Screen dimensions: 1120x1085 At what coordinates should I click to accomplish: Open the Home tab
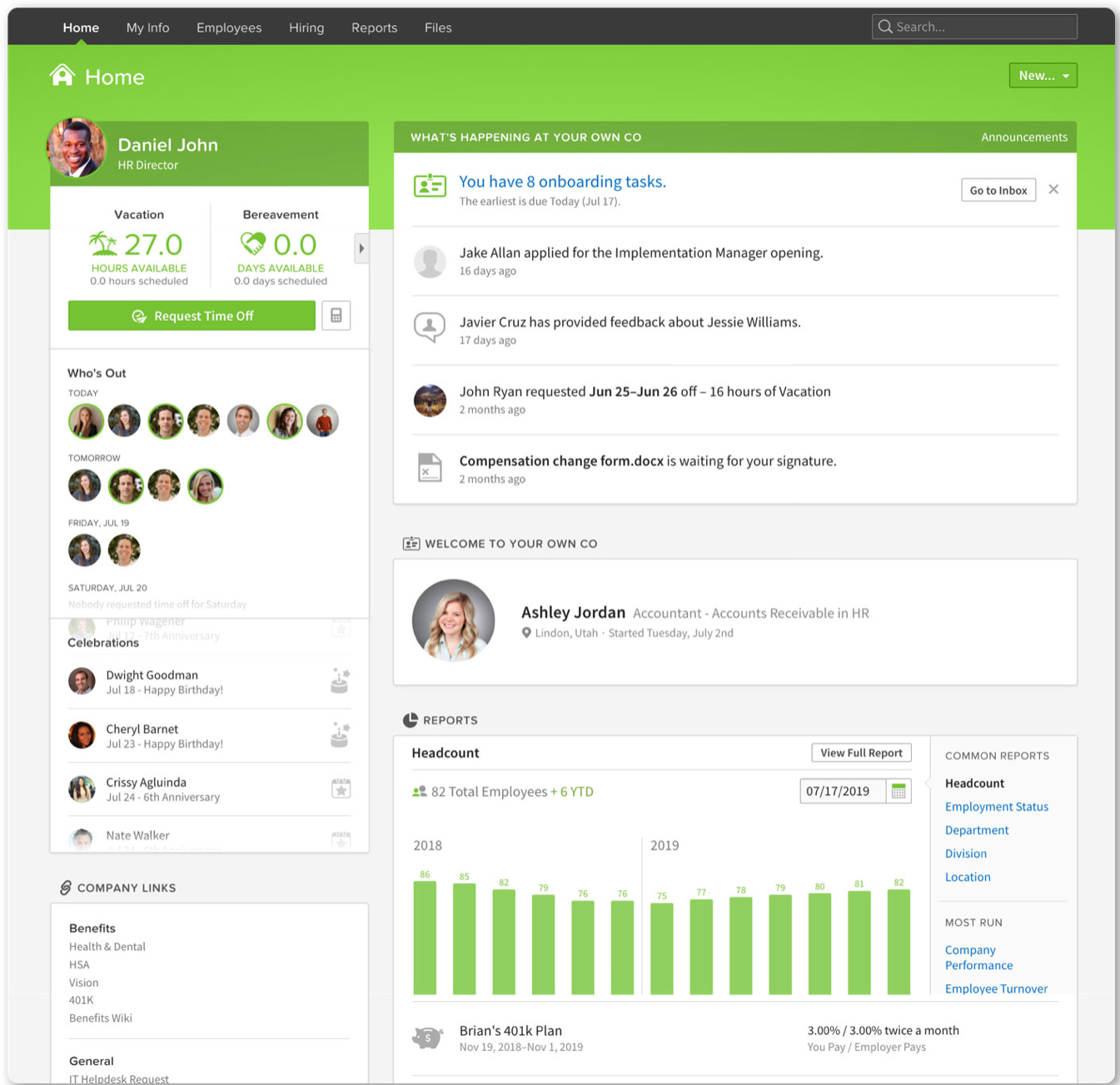81,27
